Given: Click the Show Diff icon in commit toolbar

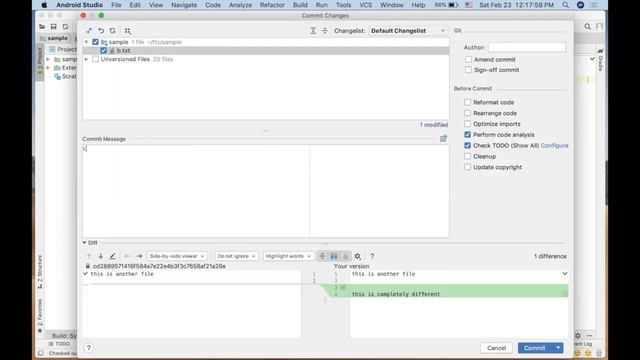Looking at the screenshot, I should 89,31.
